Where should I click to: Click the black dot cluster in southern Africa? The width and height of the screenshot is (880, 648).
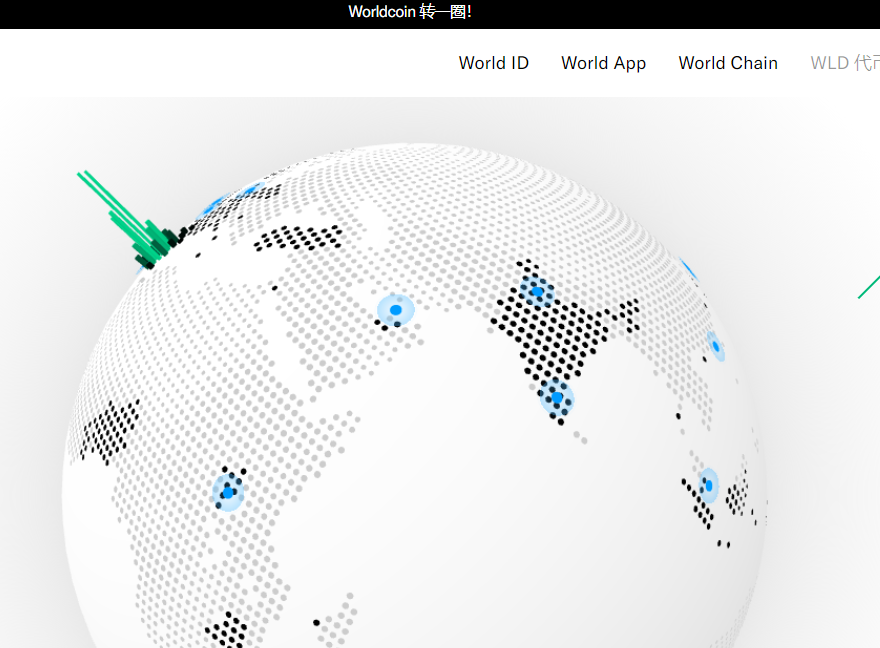(227, 630)
